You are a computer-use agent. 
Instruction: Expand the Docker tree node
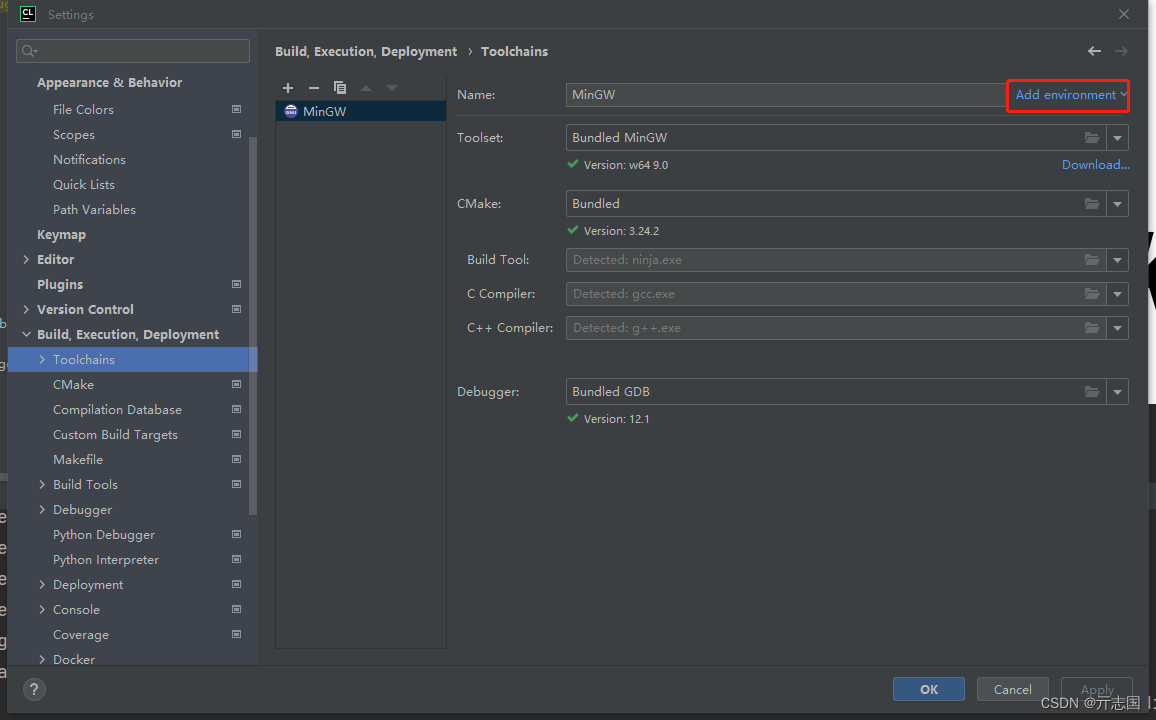(42, 660)
